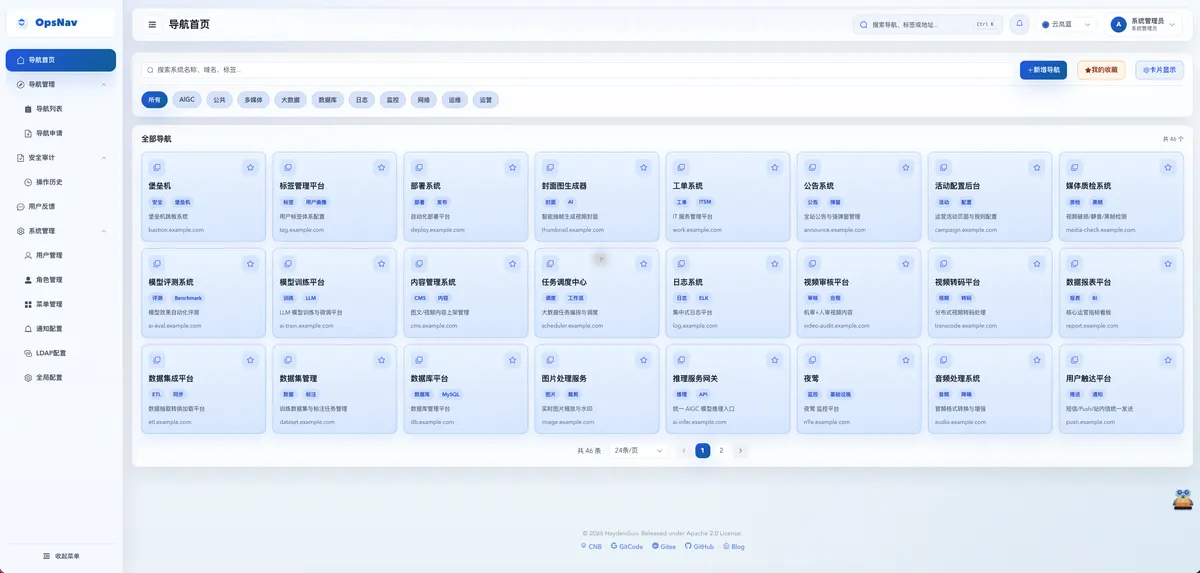
Task: Copy icon on 视频审核平台 card
Action: (812, 264)
